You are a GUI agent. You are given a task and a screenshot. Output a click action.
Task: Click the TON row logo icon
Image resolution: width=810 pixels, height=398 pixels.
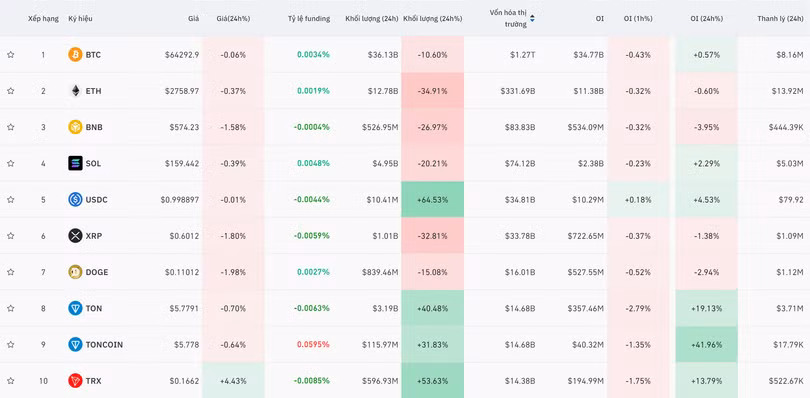coord(75,308)
